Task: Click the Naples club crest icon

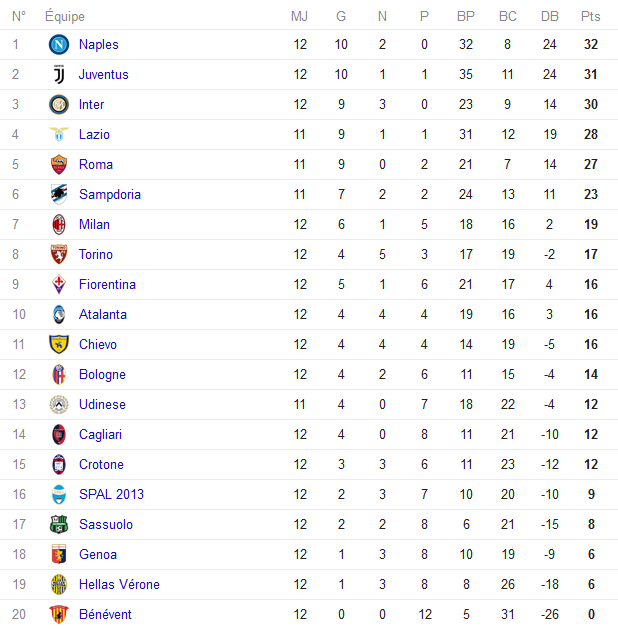Action: pos(58,44)
